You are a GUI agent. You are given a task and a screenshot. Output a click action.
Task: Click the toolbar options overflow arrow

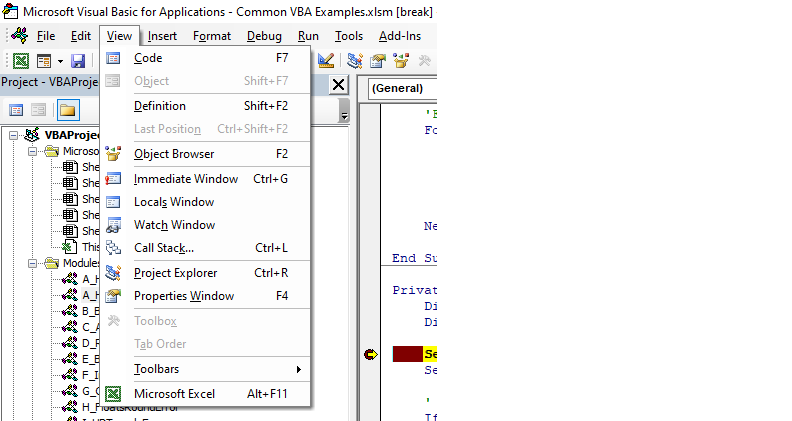(344, 110)
